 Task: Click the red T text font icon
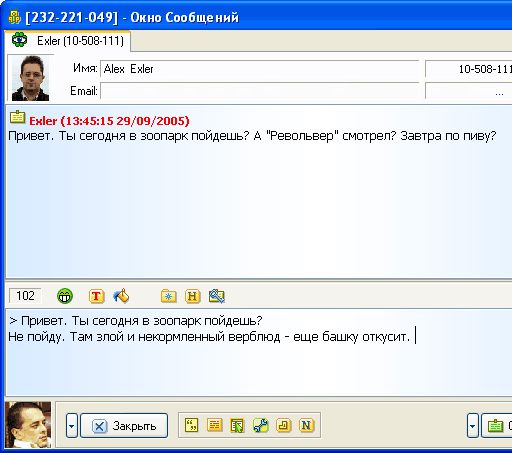click(97, 296)
